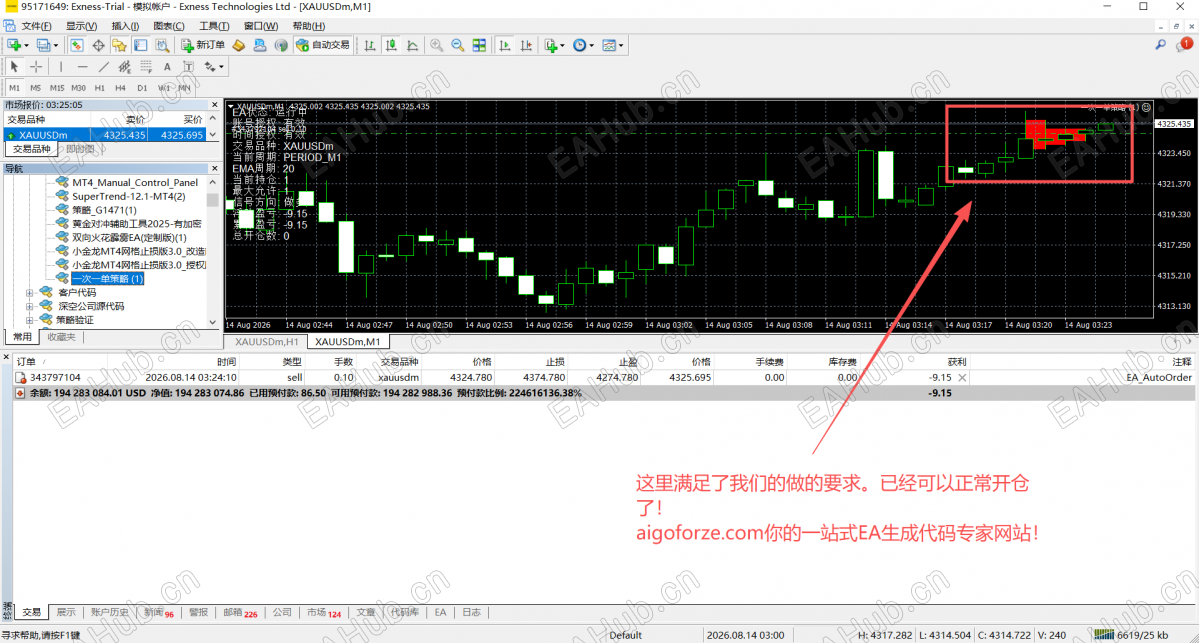Close order 343797104 with its X
The width and height of the screenshot is (1199, 643).
tap(962, 378)
